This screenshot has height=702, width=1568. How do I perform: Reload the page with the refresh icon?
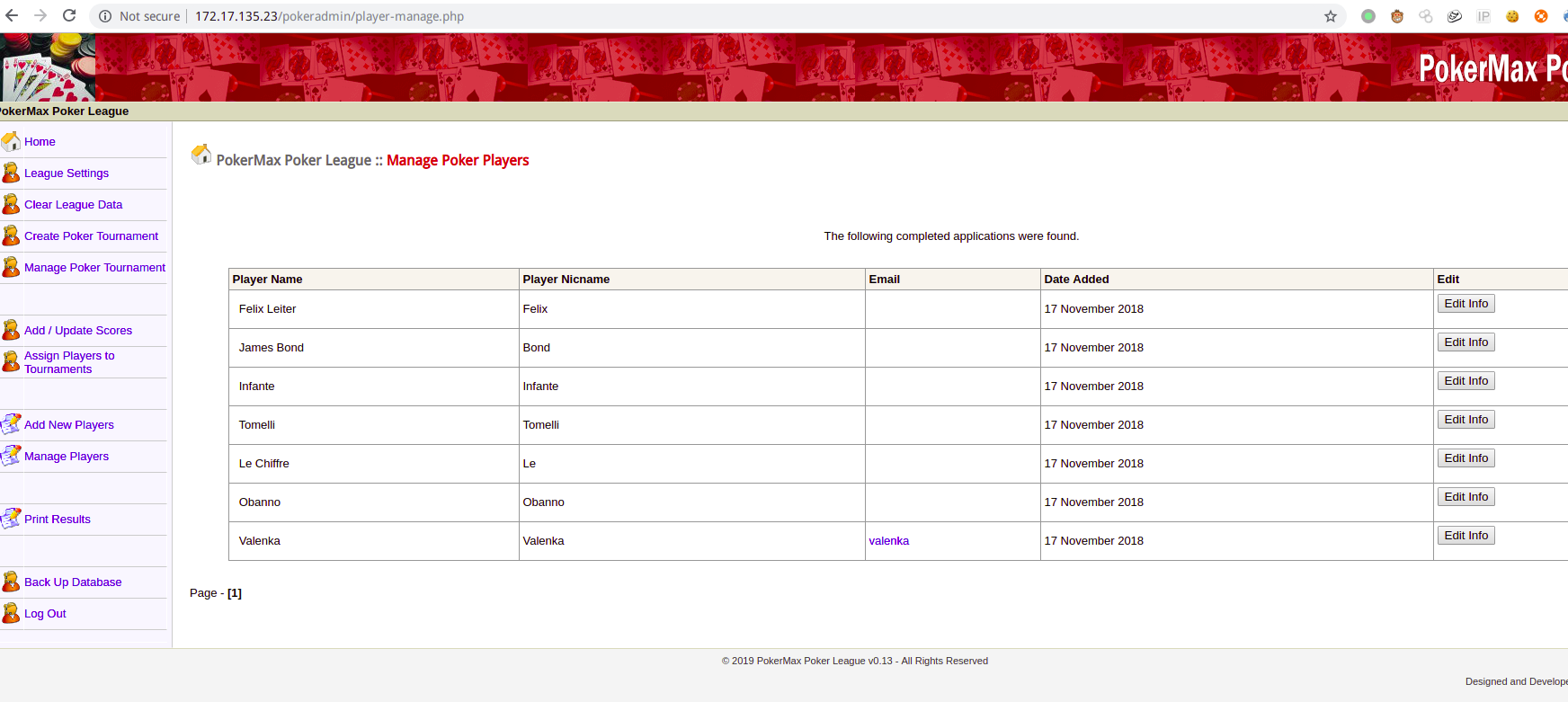point(69,16)
